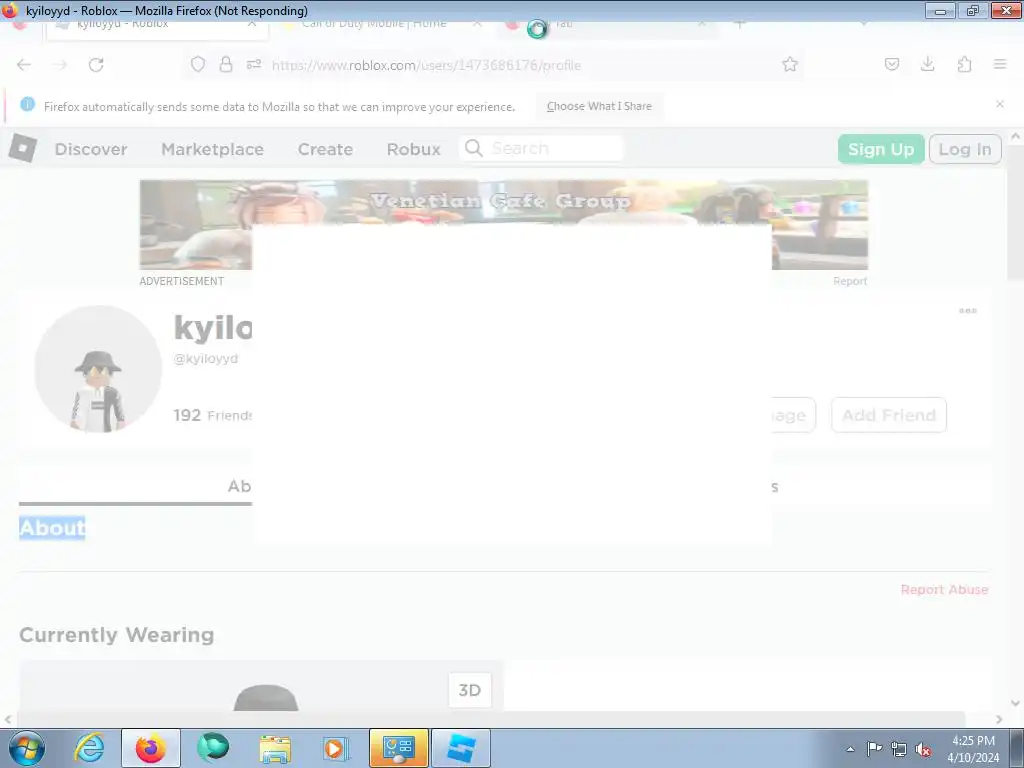This screenshot has width=1024, height=768.
Task: Open the site permissions icon in address bar
Action: [x=254, y=64]
